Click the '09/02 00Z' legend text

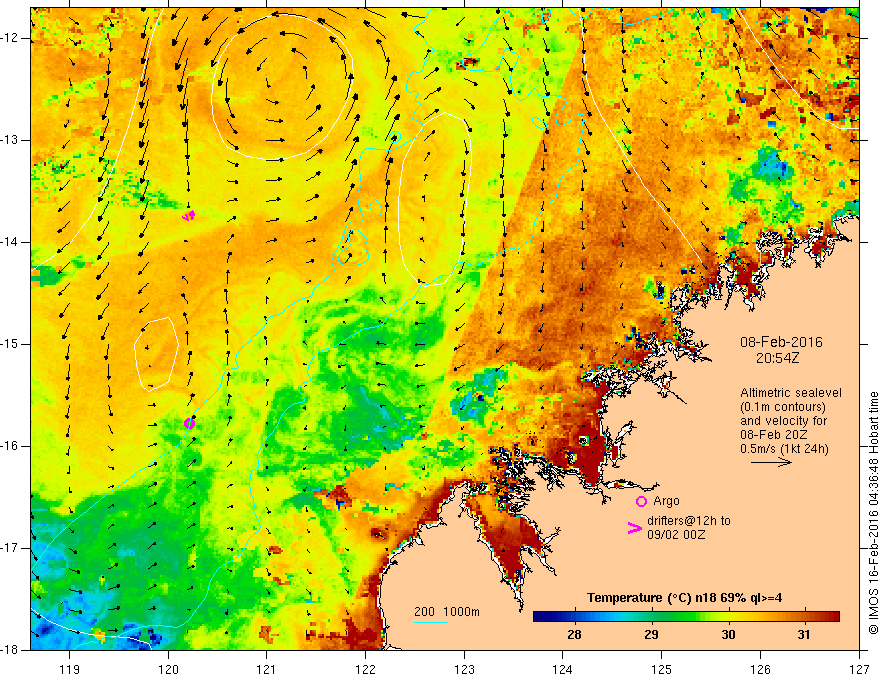(676, 535)
